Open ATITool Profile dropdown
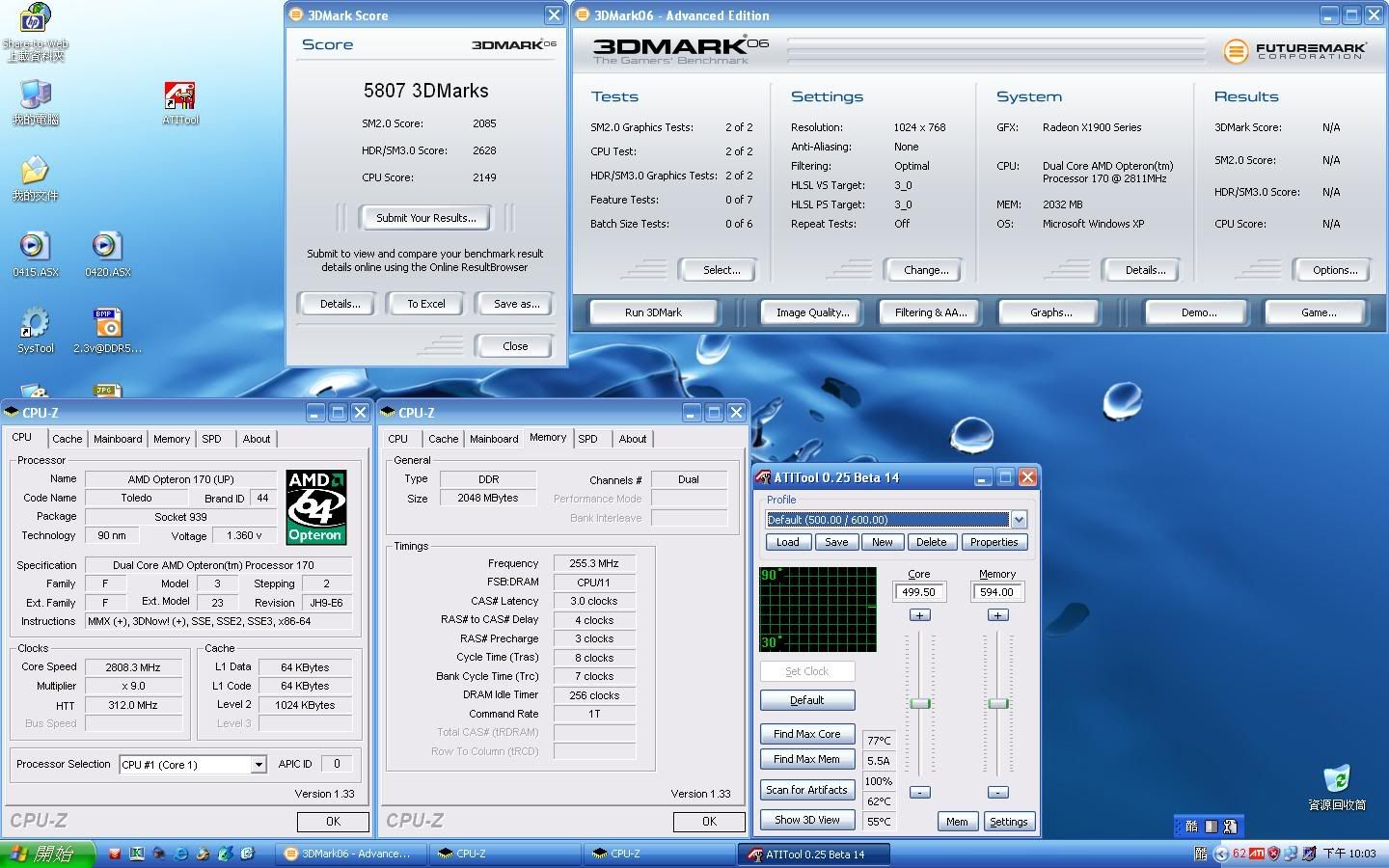 point(1018,520)
